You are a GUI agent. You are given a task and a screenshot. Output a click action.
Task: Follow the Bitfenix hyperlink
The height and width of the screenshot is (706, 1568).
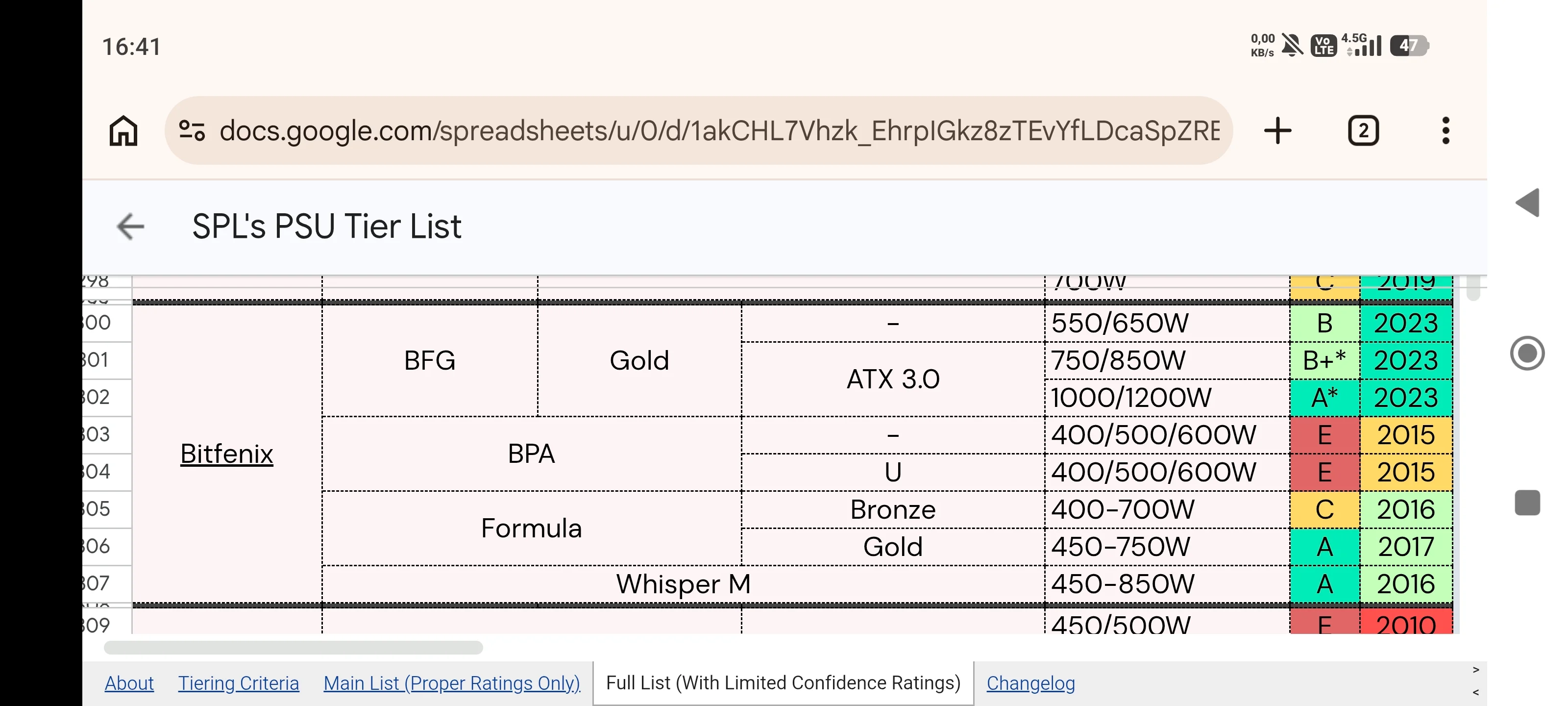(x=226, y=454)
